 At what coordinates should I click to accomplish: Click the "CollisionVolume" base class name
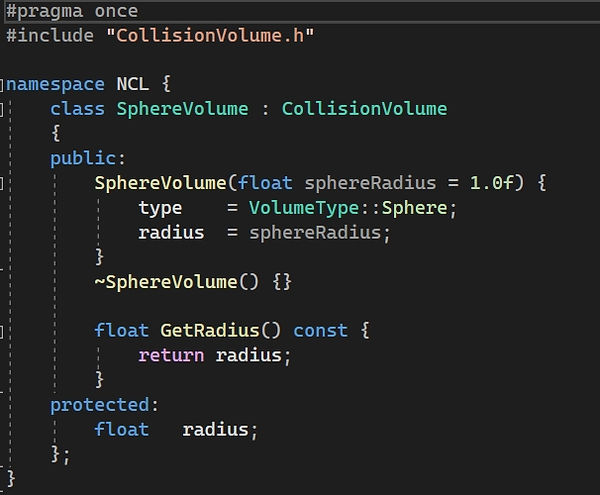(x=364, y=109)
